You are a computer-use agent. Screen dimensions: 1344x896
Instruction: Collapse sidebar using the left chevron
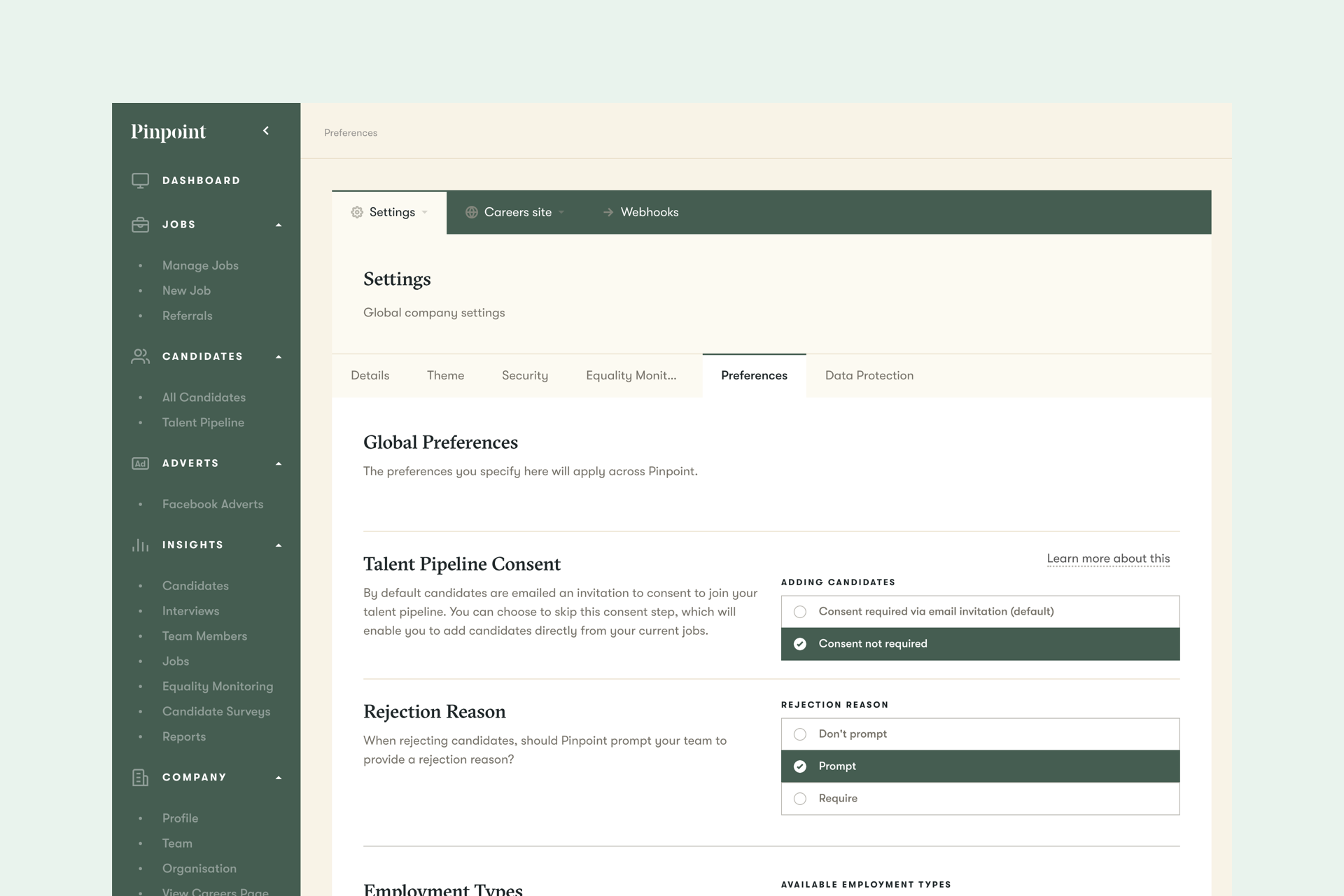tap(266, 131)
